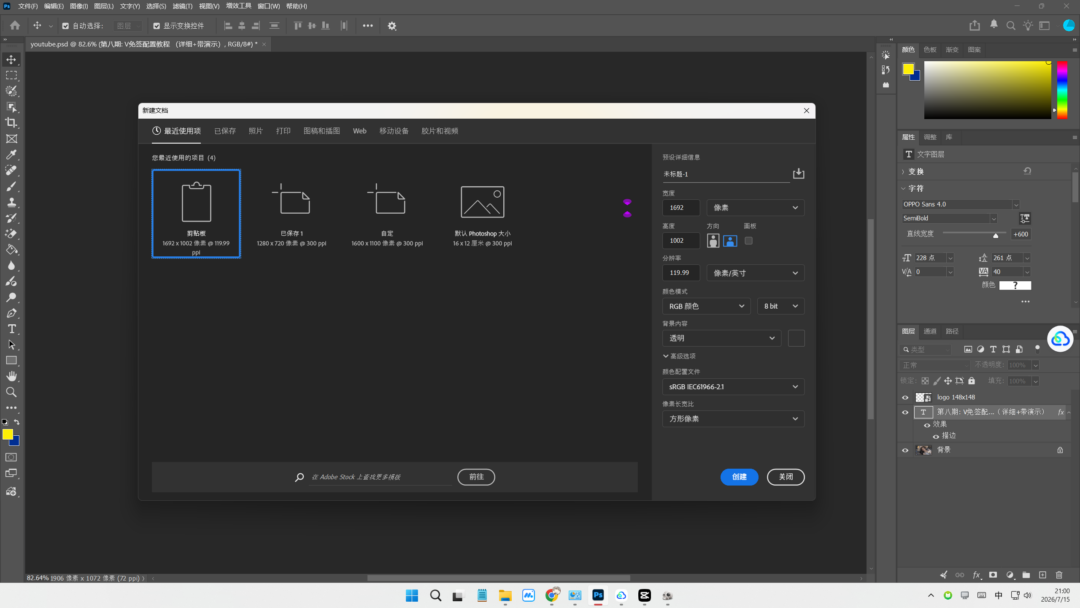Viewport: 1080px width, 608px height.
Task: Select the 默认 Photoshop 大小 preset thumbnail
Action: (482, 213)
